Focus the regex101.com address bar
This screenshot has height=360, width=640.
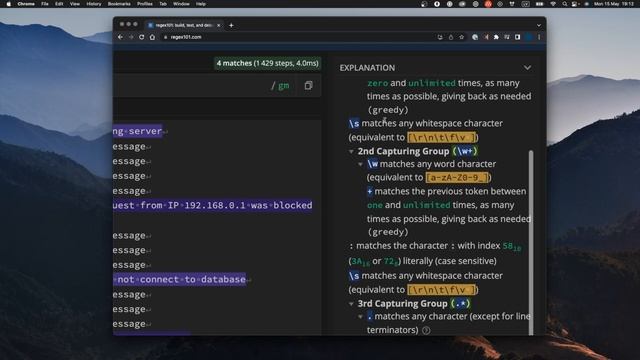coord(298,37)
